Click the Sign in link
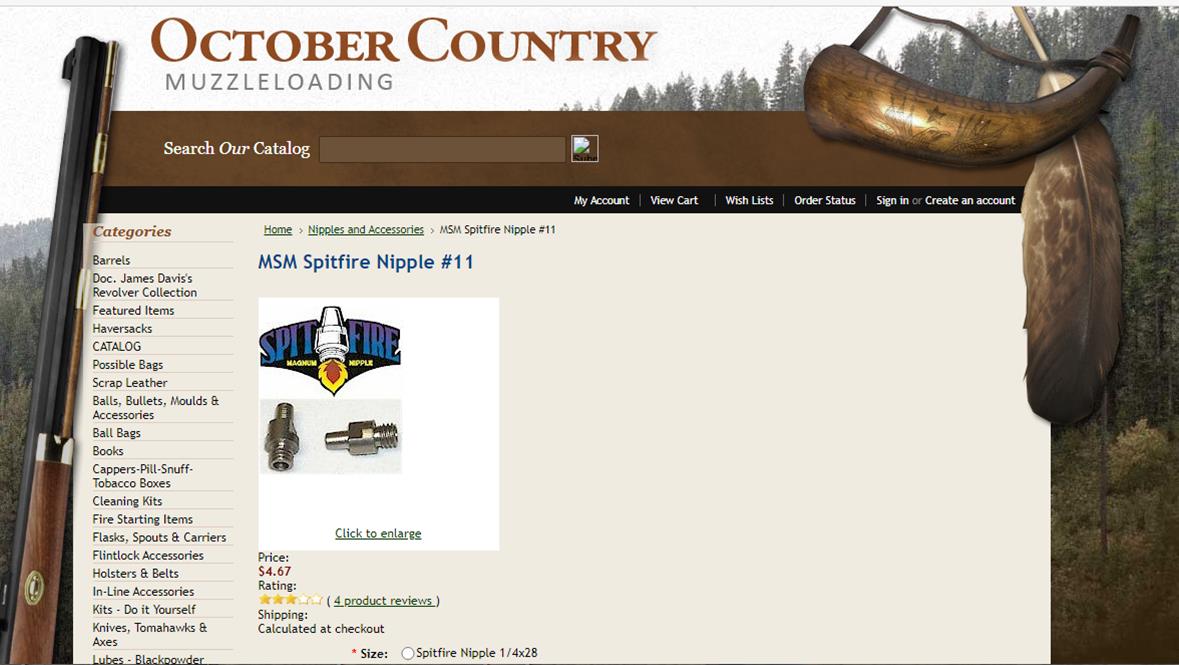The image size is (1179, 665). pos(893,200)
